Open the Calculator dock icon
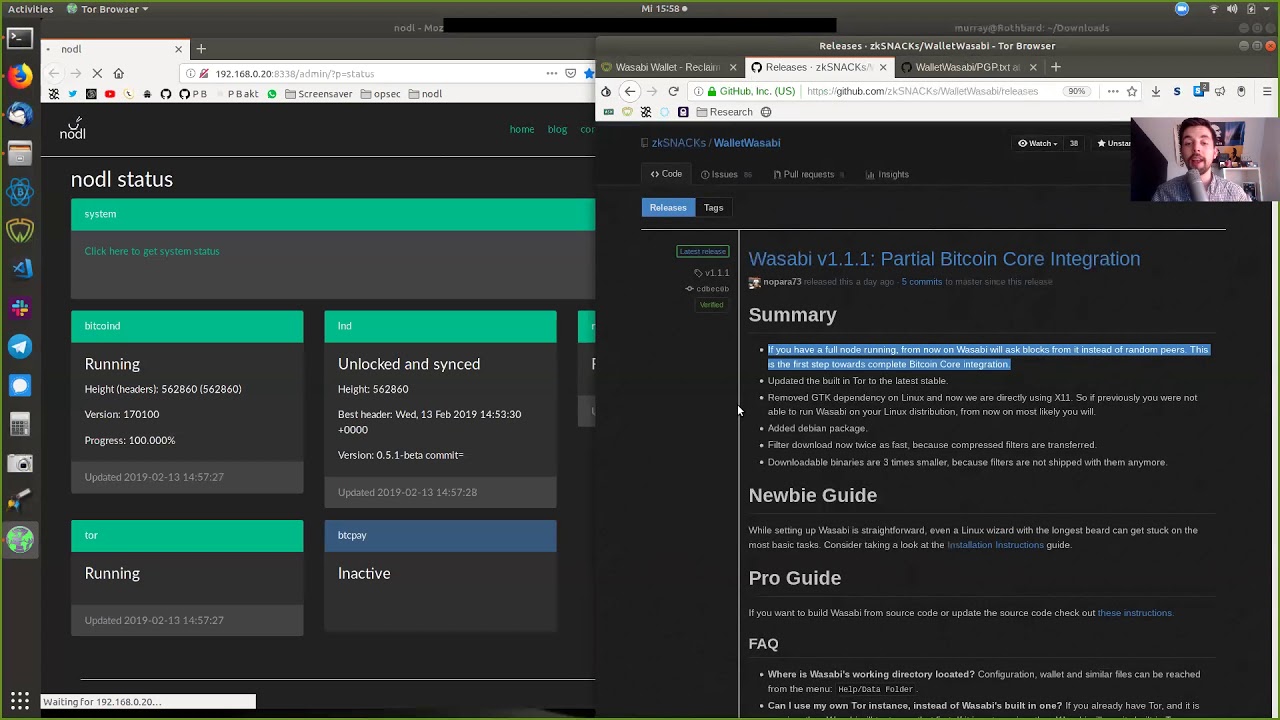 click(19, 424)
